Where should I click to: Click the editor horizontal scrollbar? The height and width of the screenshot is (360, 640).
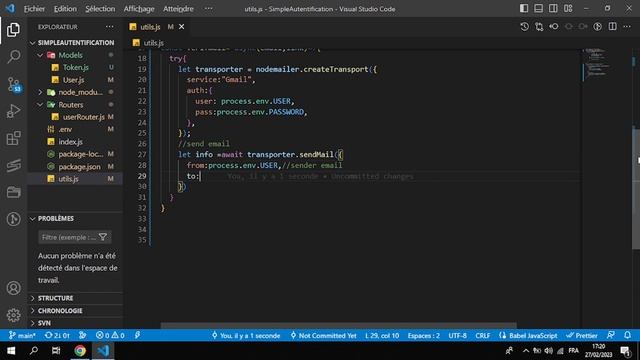pos(339,326)
